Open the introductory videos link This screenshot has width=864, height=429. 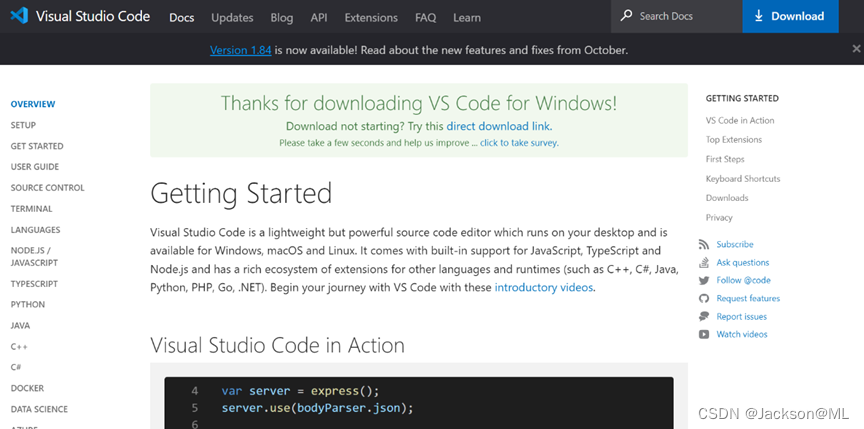(544, 287)
